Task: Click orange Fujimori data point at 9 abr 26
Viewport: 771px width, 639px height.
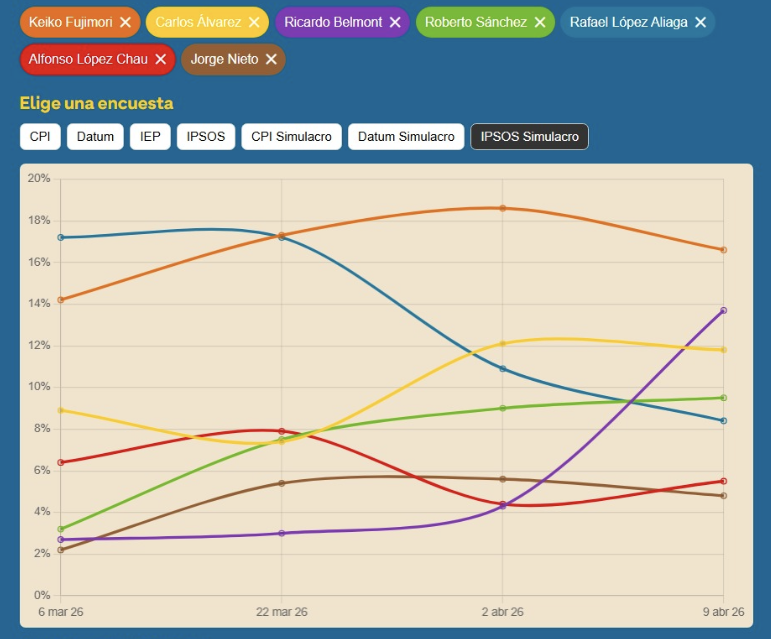Action: tap(723, 250)
